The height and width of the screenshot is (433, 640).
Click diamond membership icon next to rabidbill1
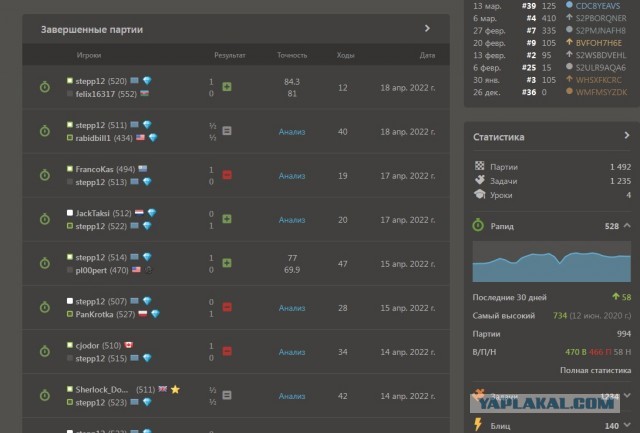click(153, 138)
